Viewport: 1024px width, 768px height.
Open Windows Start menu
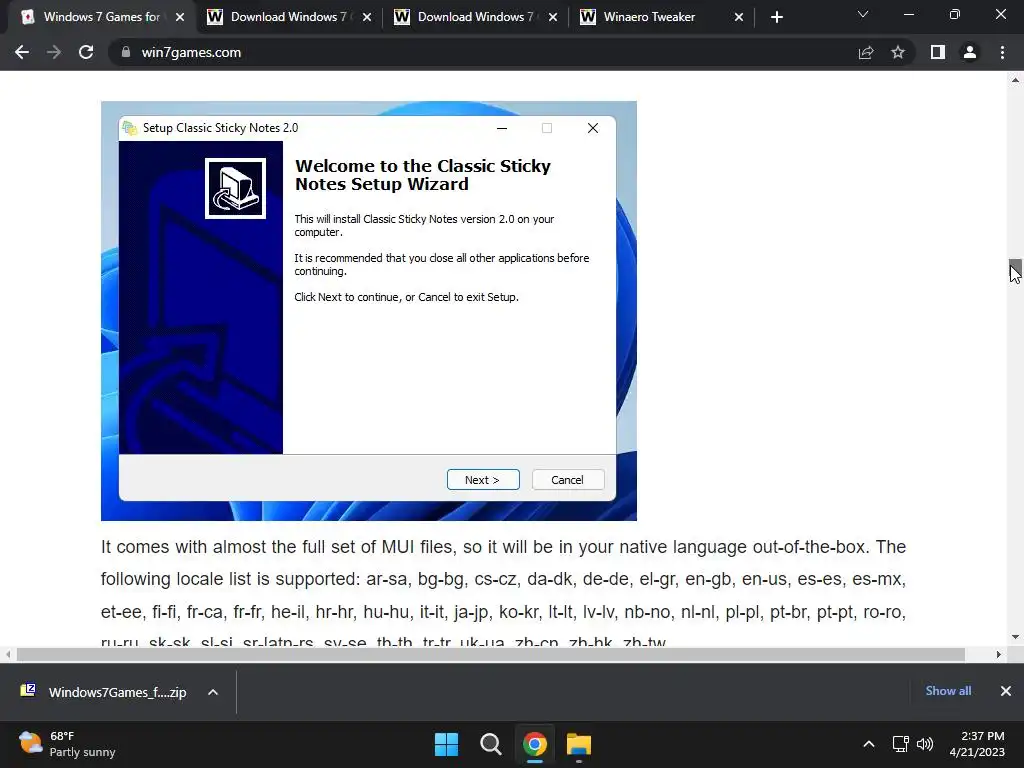tap(447, 744)
